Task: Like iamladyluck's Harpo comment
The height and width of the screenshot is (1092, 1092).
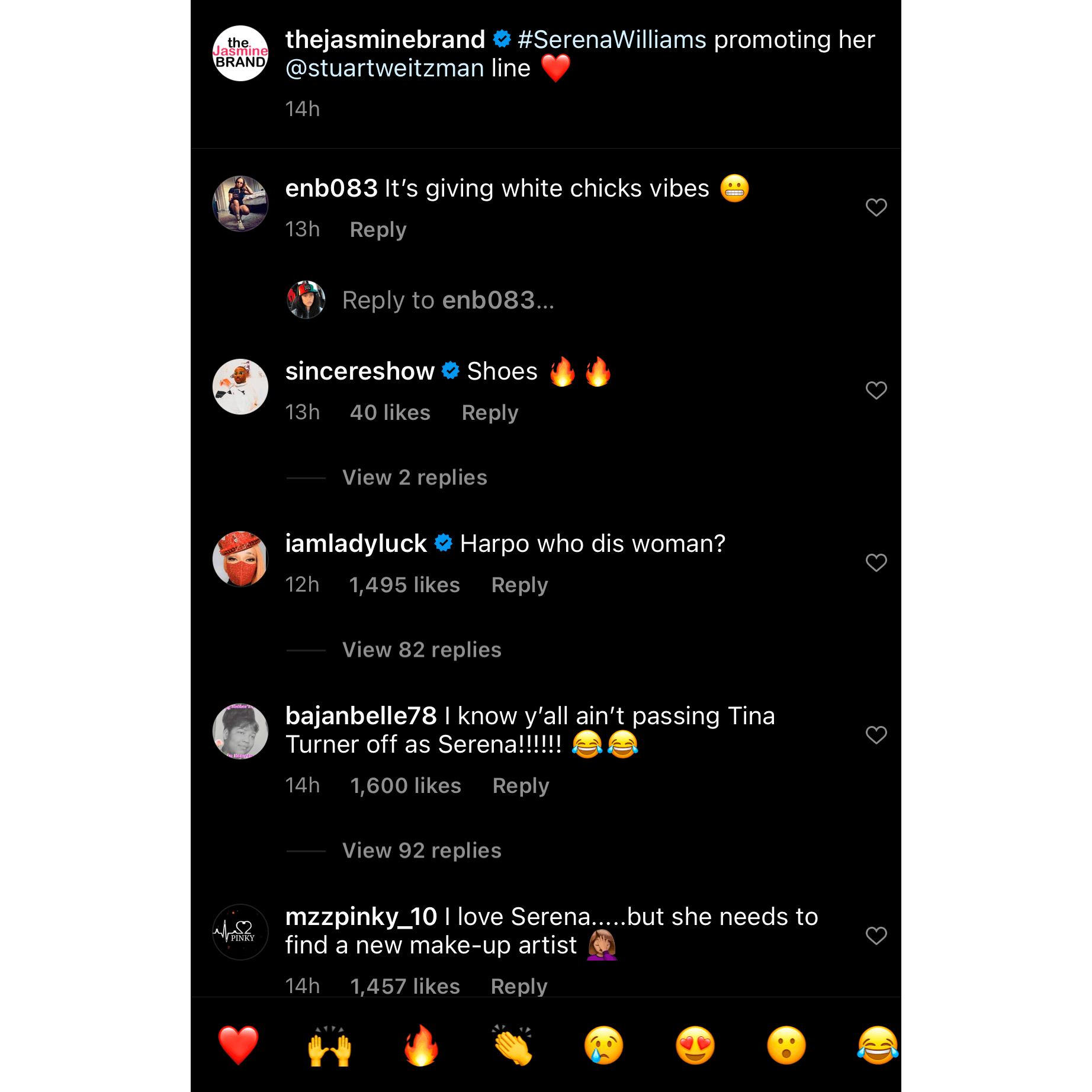Action: tap(876, 563)
